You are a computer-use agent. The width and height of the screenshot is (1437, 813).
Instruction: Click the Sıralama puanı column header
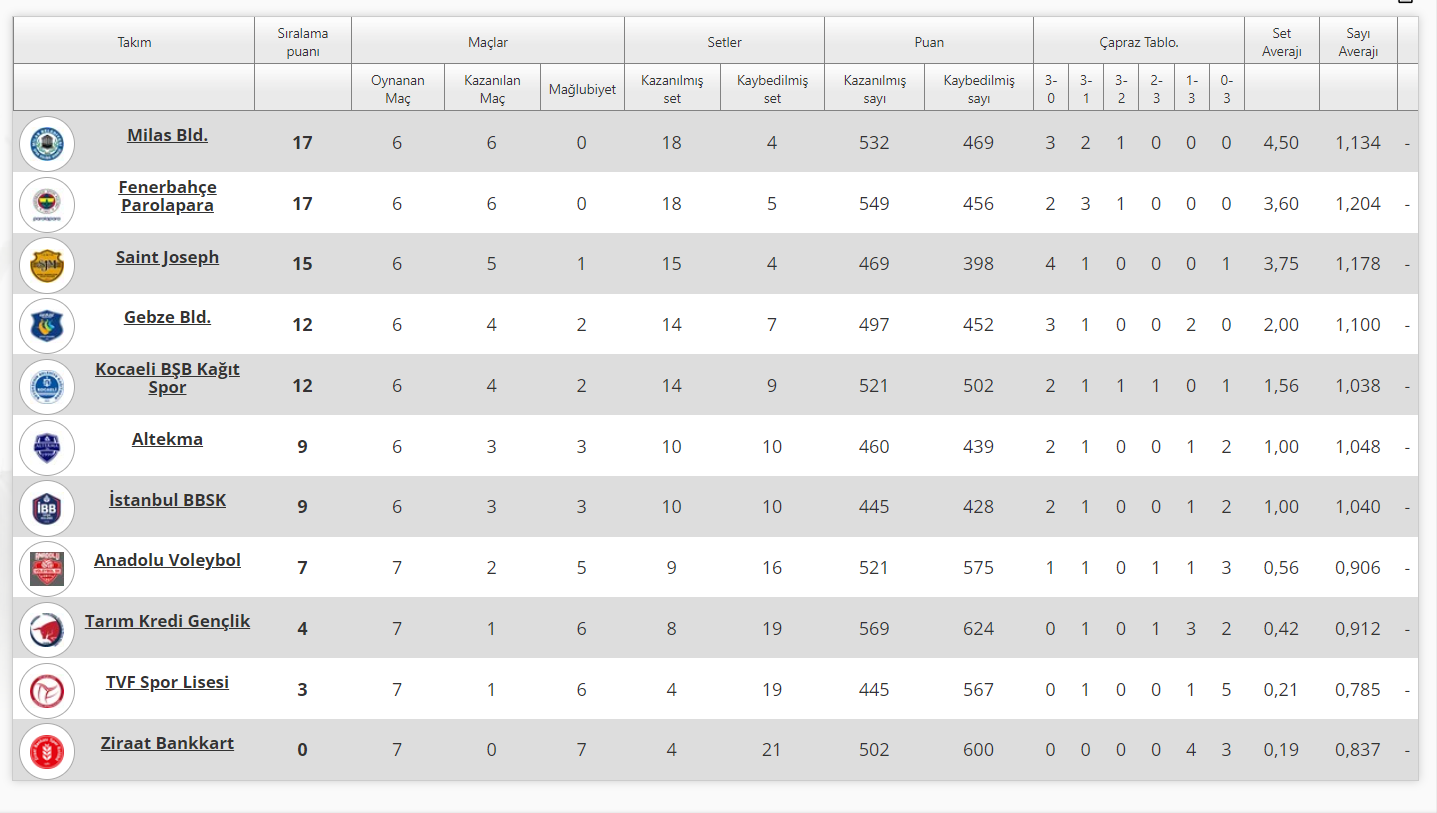coord(302,42)
